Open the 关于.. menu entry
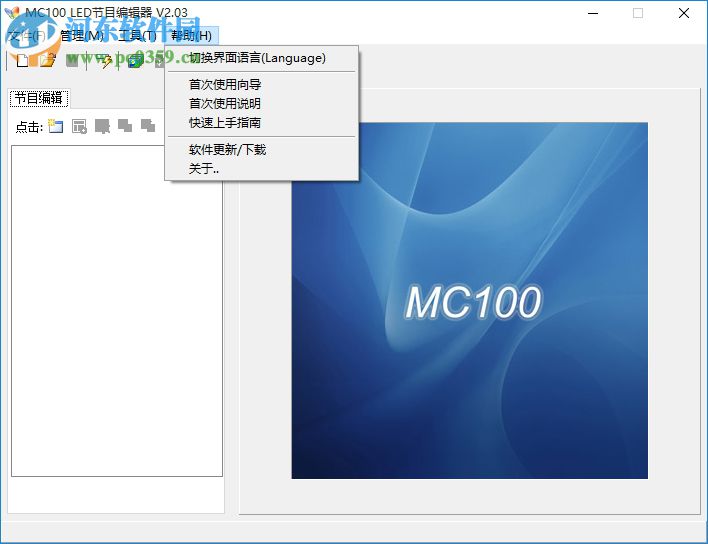The image size is (708, 544). click(x=204, y=168)
